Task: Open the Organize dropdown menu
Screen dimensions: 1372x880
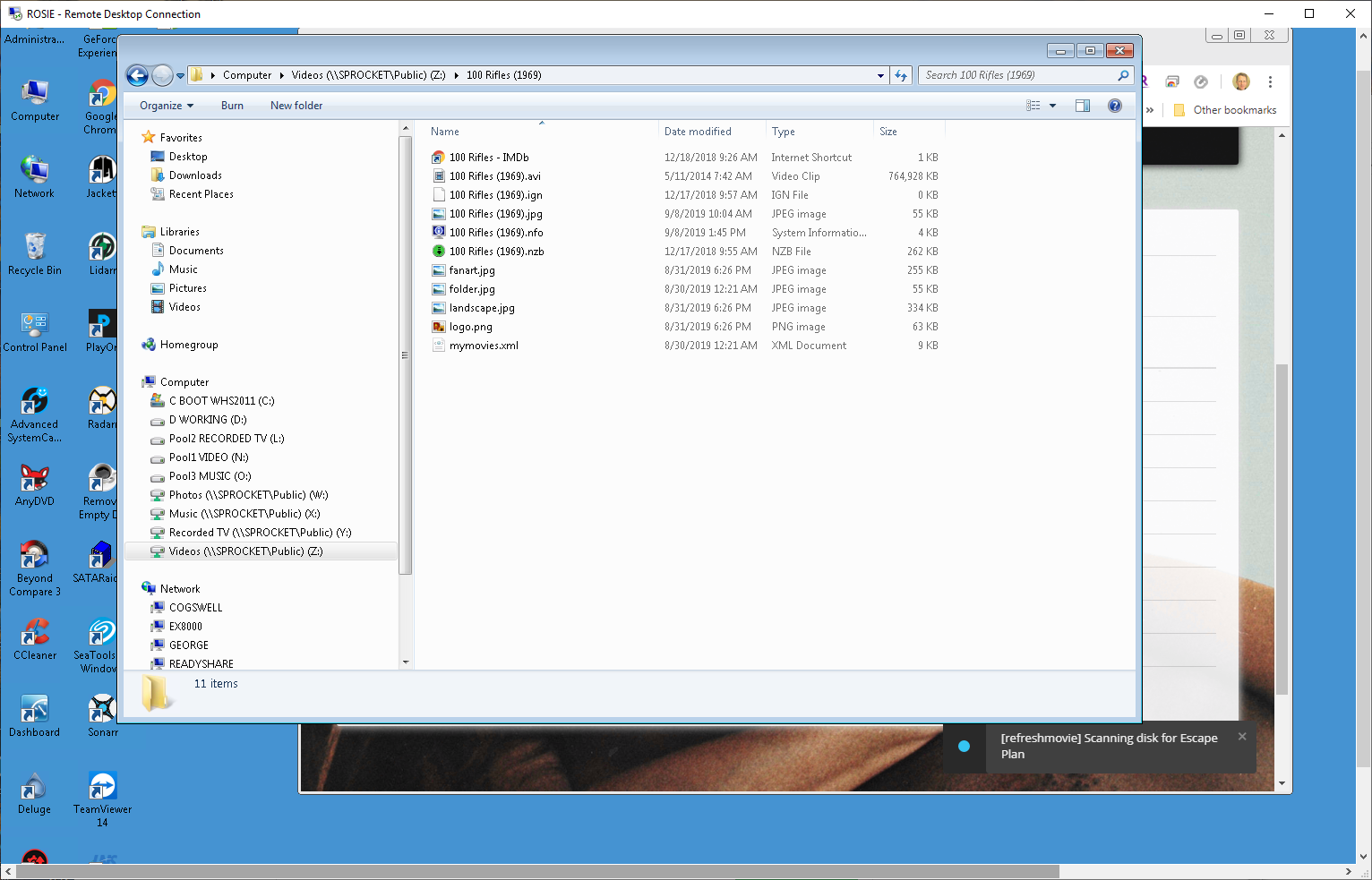Action: pyautogui.click(x=165, y=105)
